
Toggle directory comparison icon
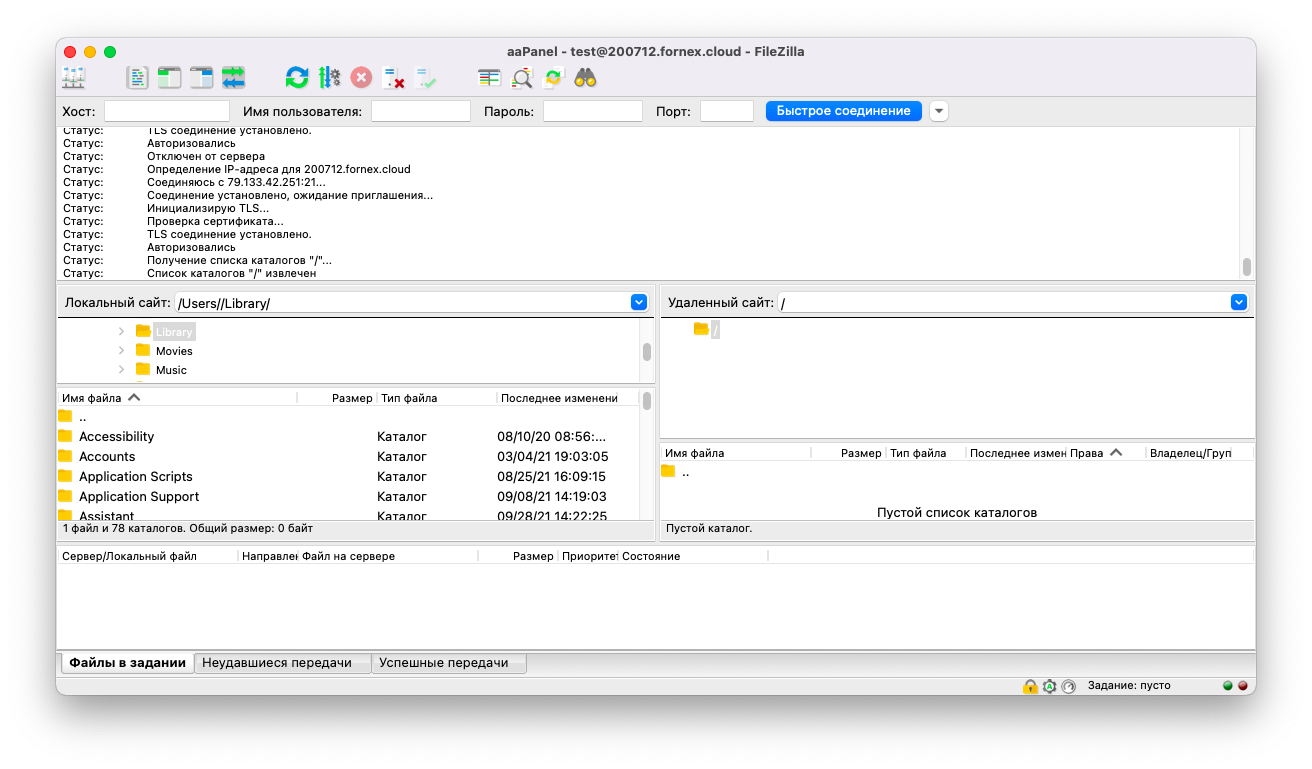521,77
